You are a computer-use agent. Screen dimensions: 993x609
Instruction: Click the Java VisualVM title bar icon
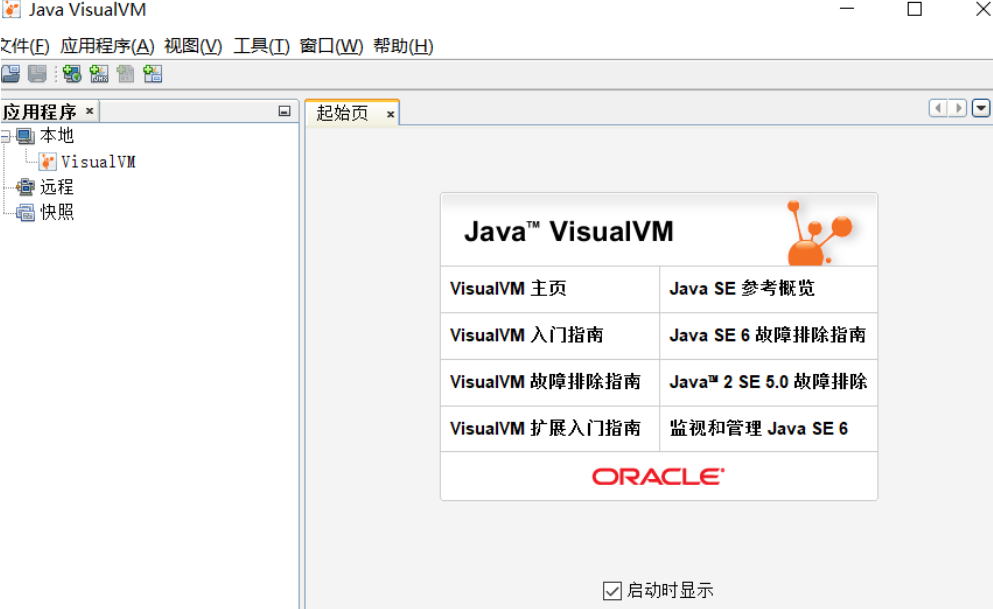coord(11,9)
